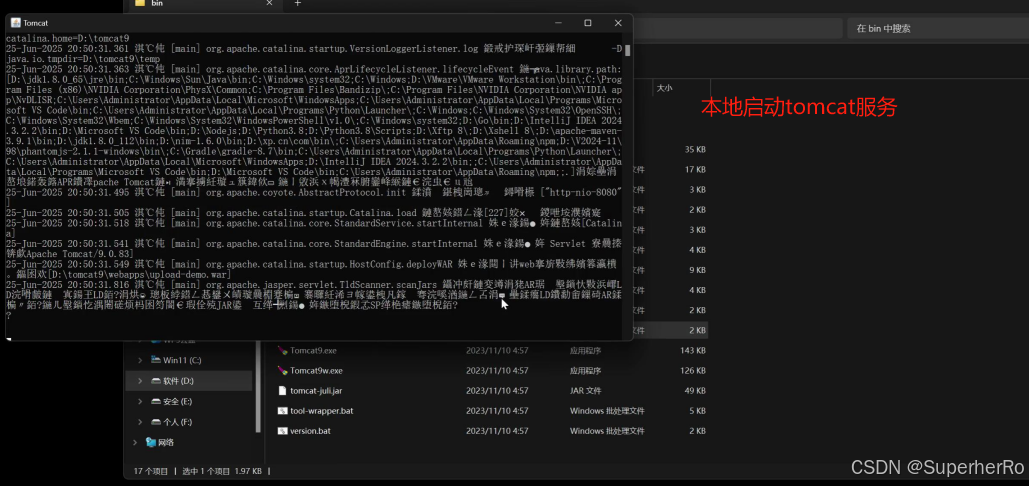The width and height of the screenshot is (1029, 486).
Task: Click Windows 批处理文件 in version.bat row
Action: 607,431
